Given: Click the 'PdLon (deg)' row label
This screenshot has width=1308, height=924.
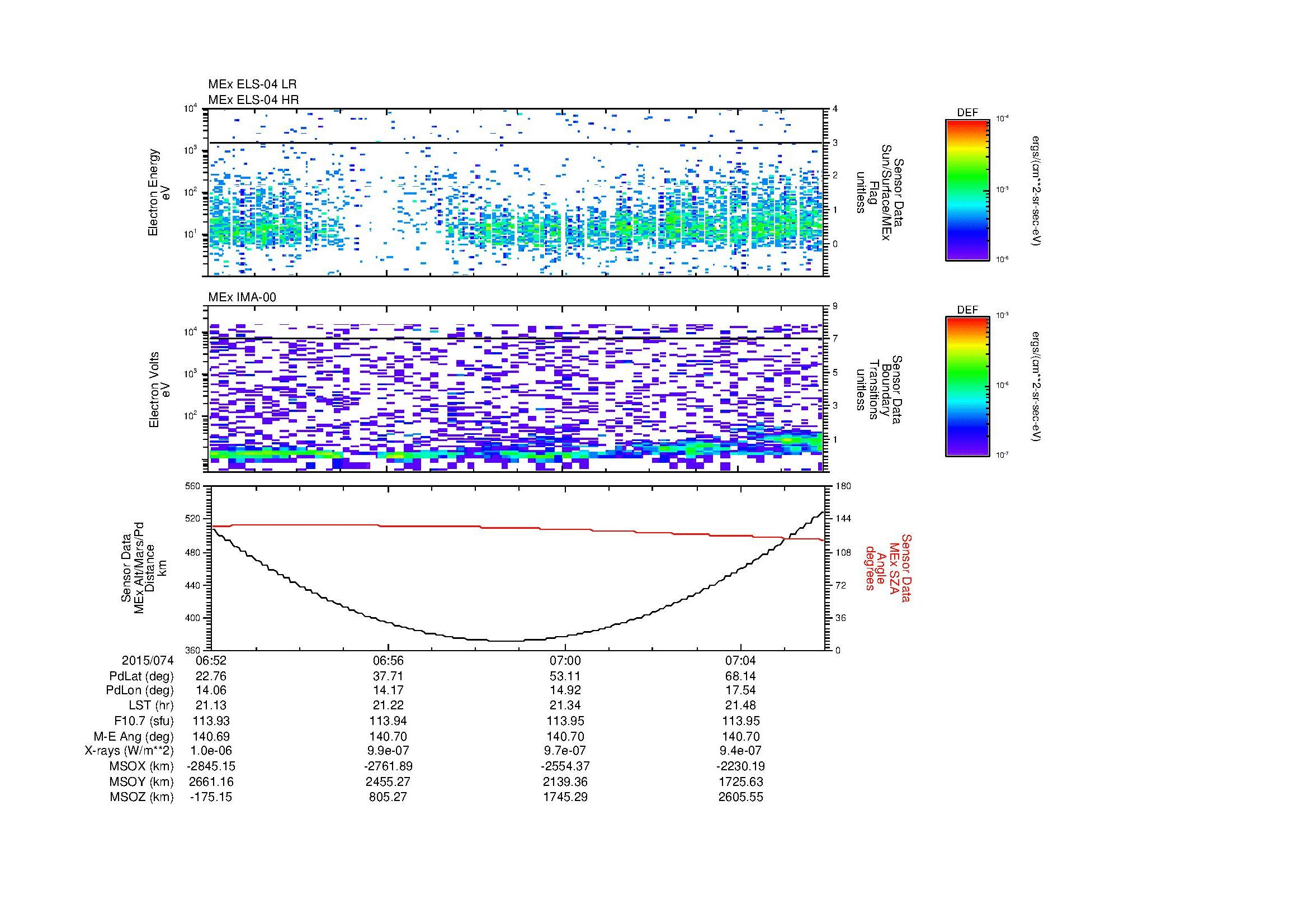Looking at the screenshot, I should tap(140, 691).
